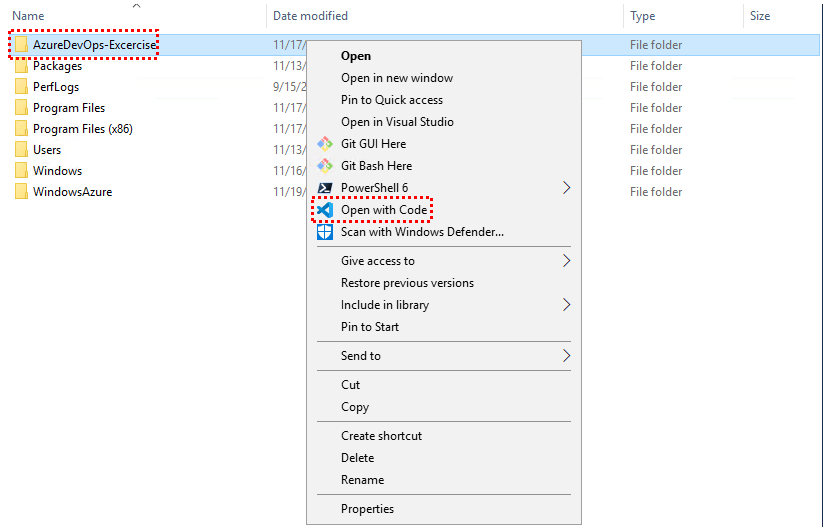Select the Program Files (x86) folder name

(x=83, y=129)
